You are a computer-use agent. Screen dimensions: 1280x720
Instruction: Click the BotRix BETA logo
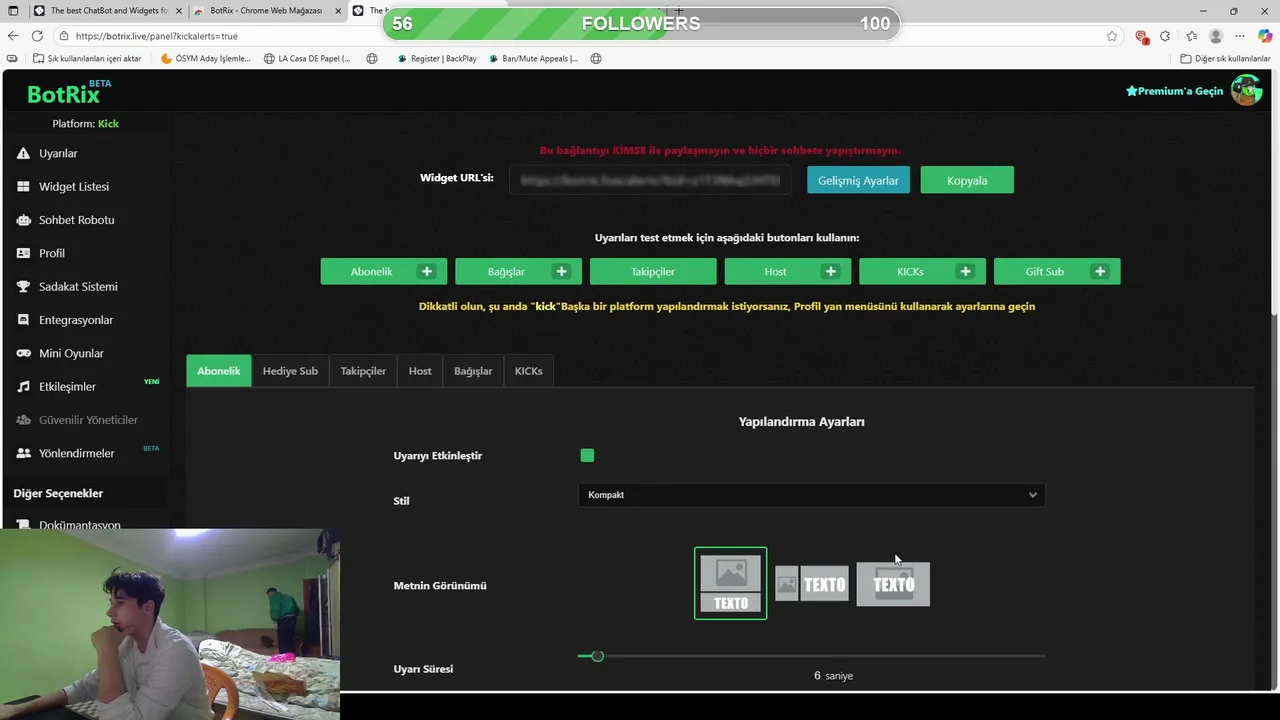coord(68,93)
